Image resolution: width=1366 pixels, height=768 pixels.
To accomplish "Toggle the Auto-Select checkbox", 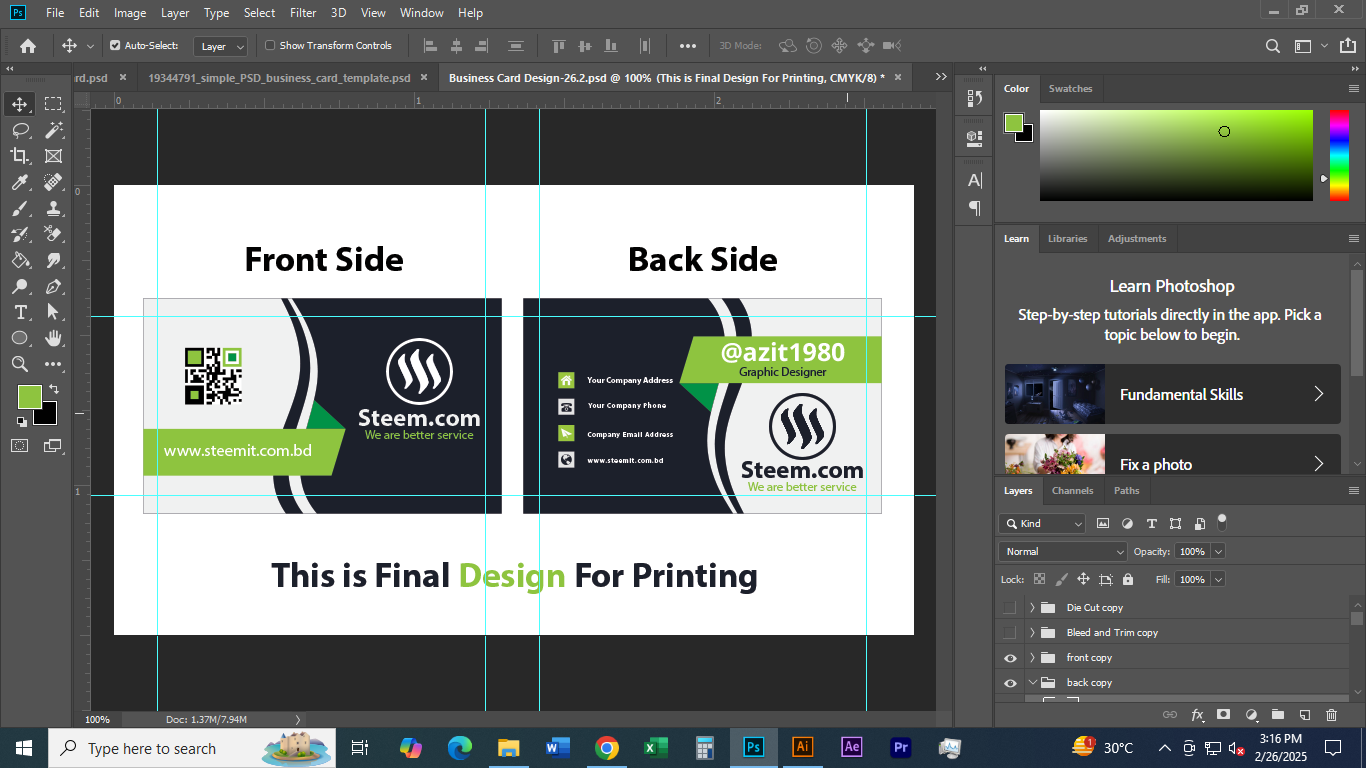I will tap(115, 46).
